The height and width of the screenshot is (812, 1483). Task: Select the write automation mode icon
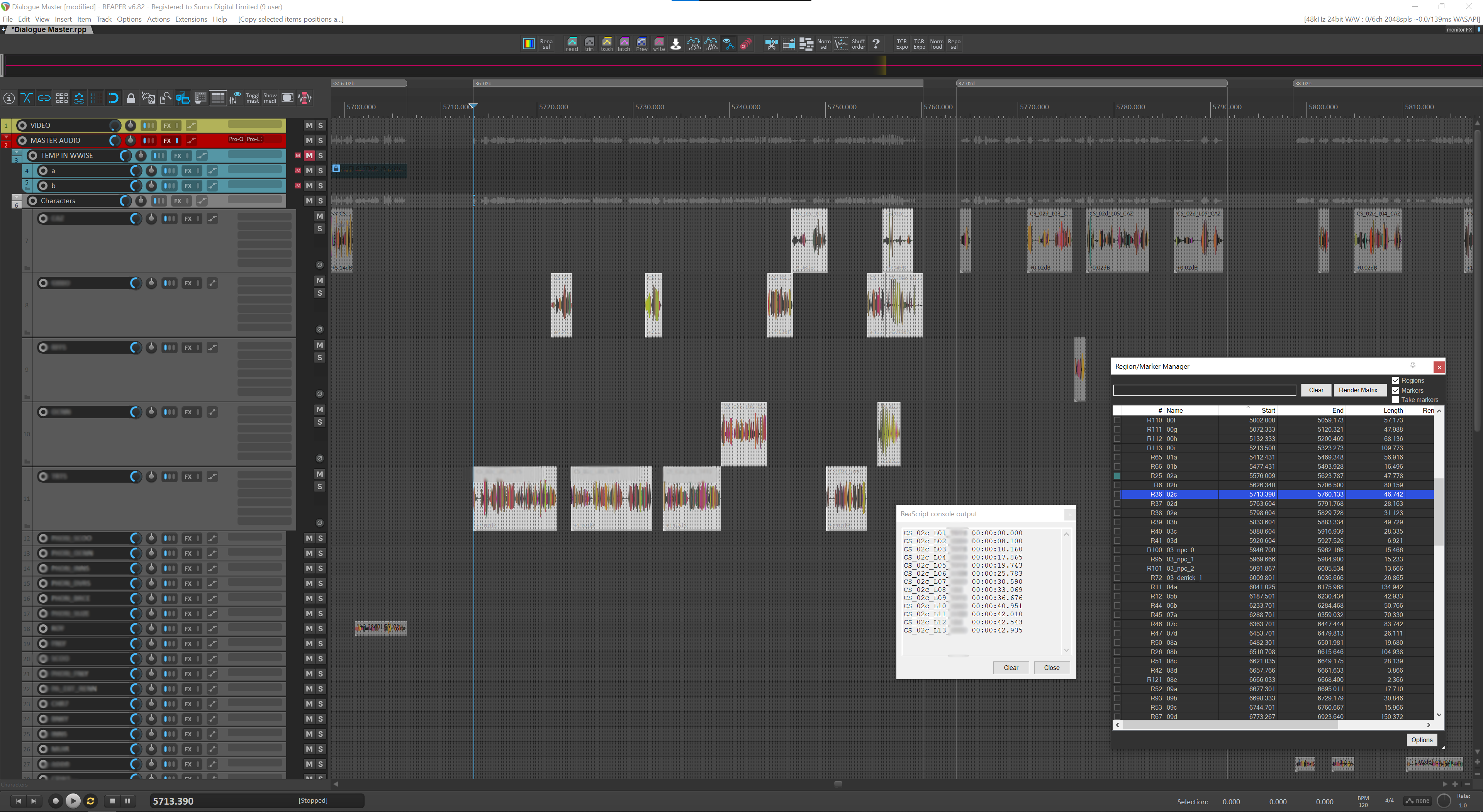point(658,44)
